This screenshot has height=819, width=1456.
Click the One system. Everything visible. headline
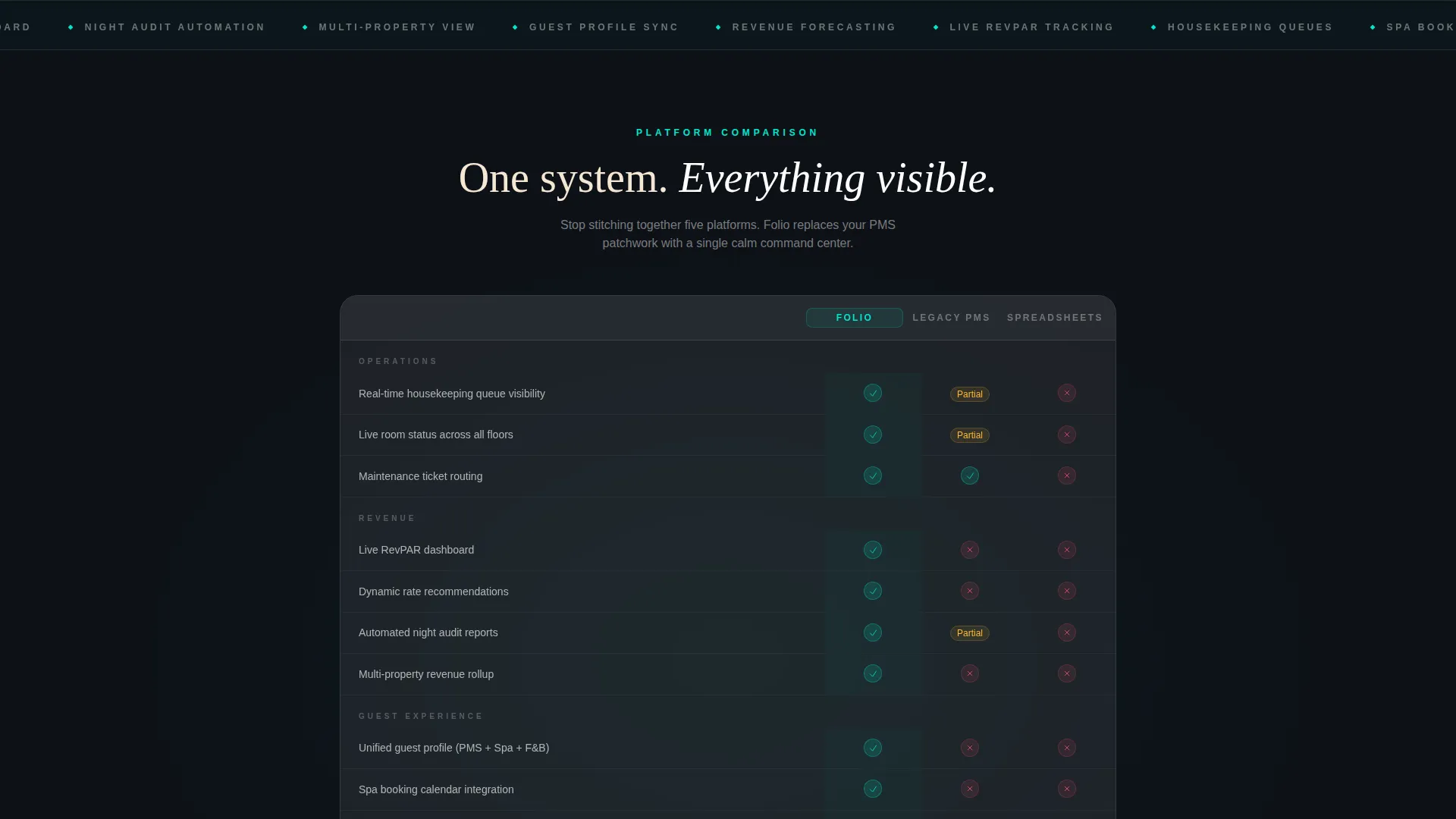pyautogui.click(x=728, y=178)
